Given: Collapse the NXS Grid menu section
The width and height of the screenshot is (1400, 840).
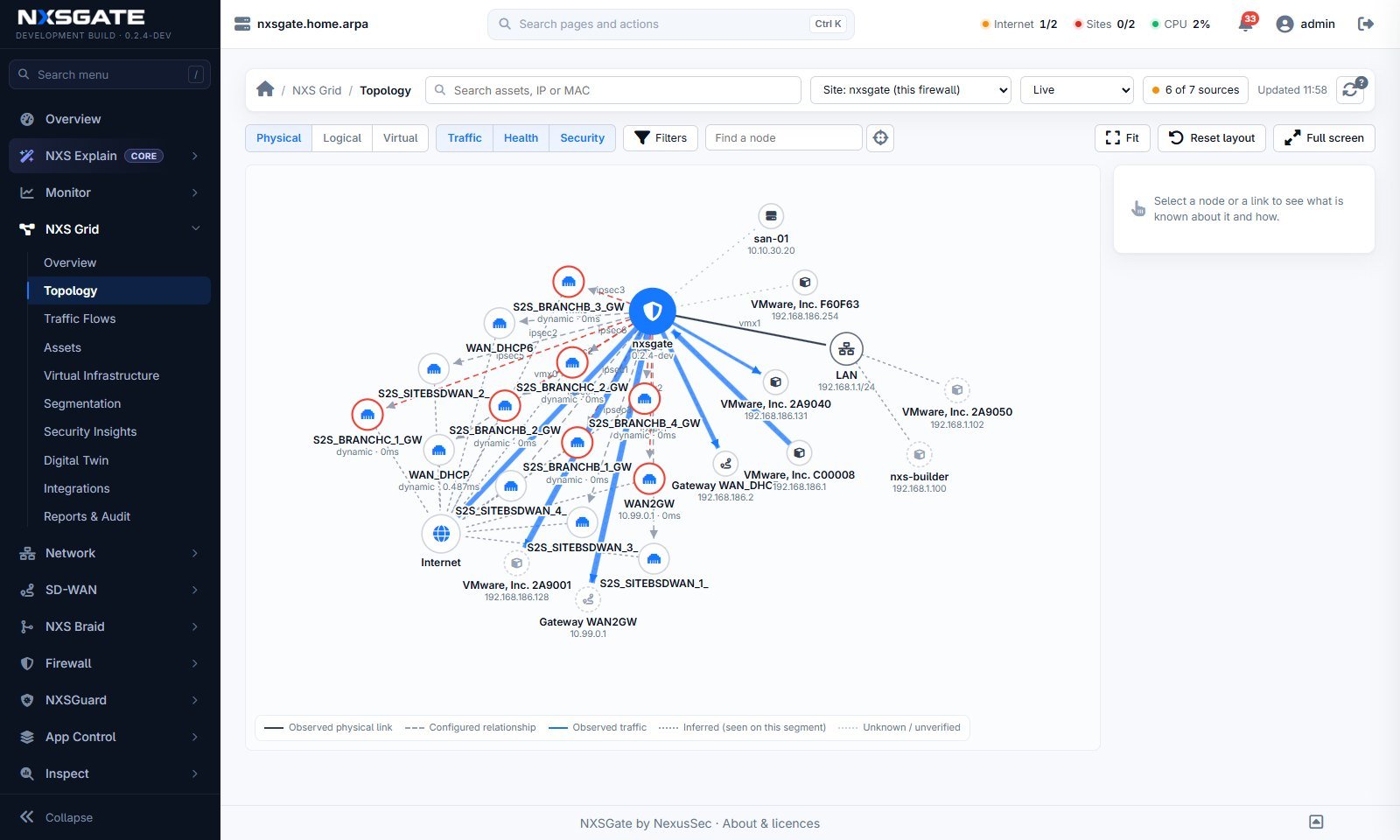Looking at the screenshot, I should pos(110,229).
